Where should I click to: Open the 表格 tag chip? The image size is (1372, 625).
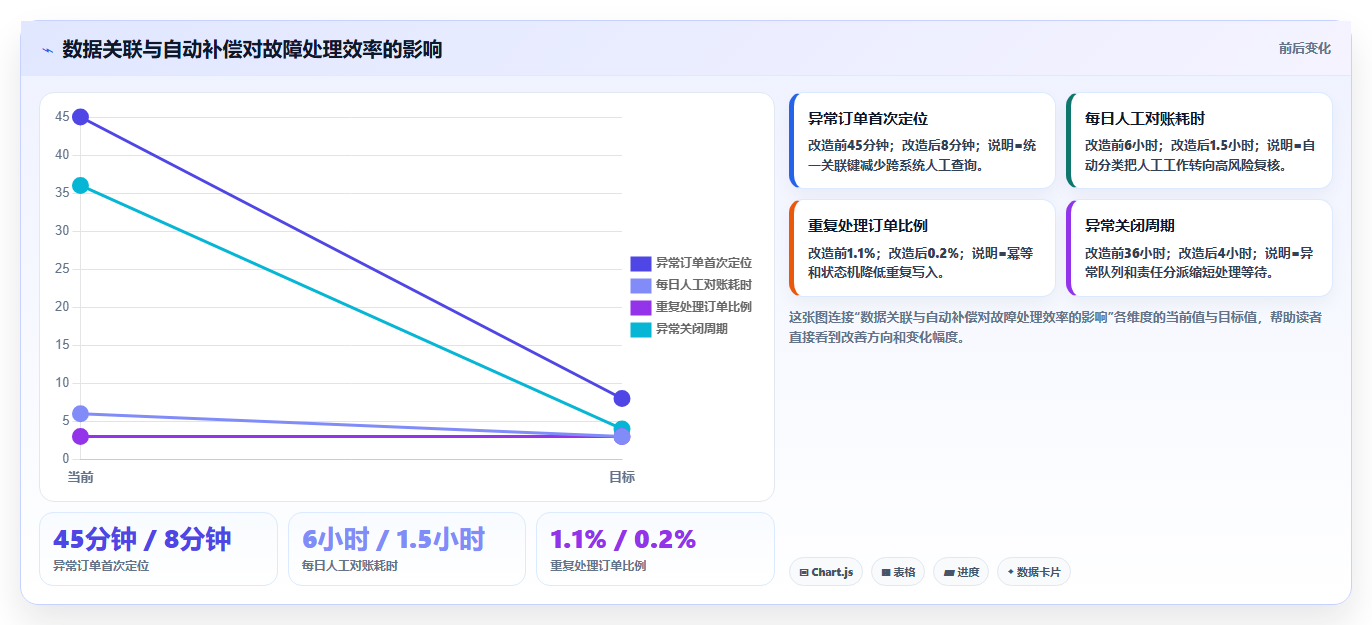pos(898,572)
